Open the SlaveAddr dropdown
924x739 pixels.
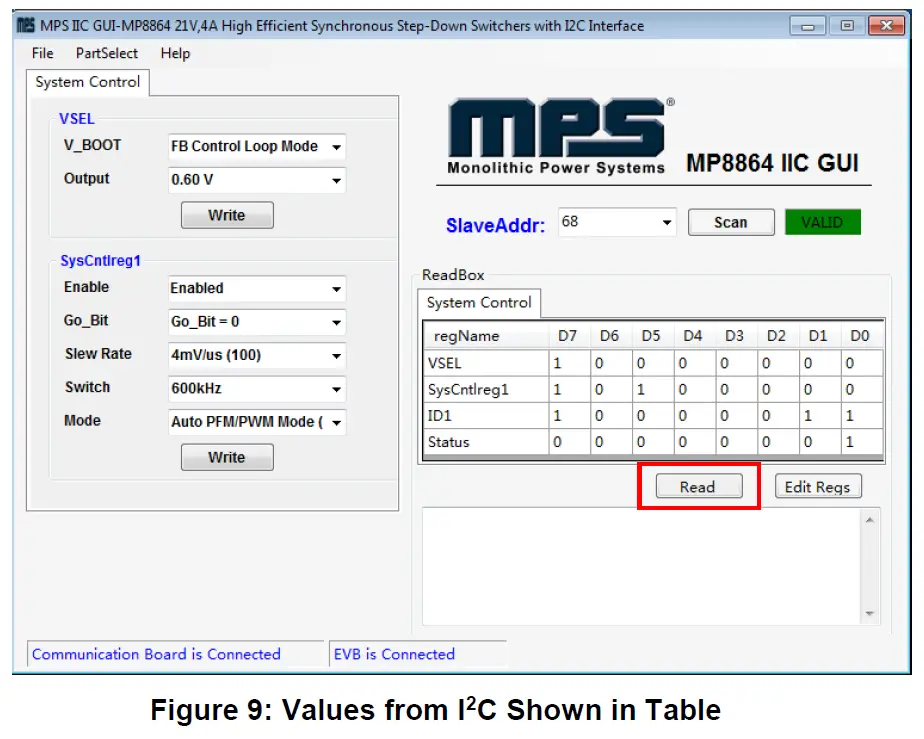617,222
